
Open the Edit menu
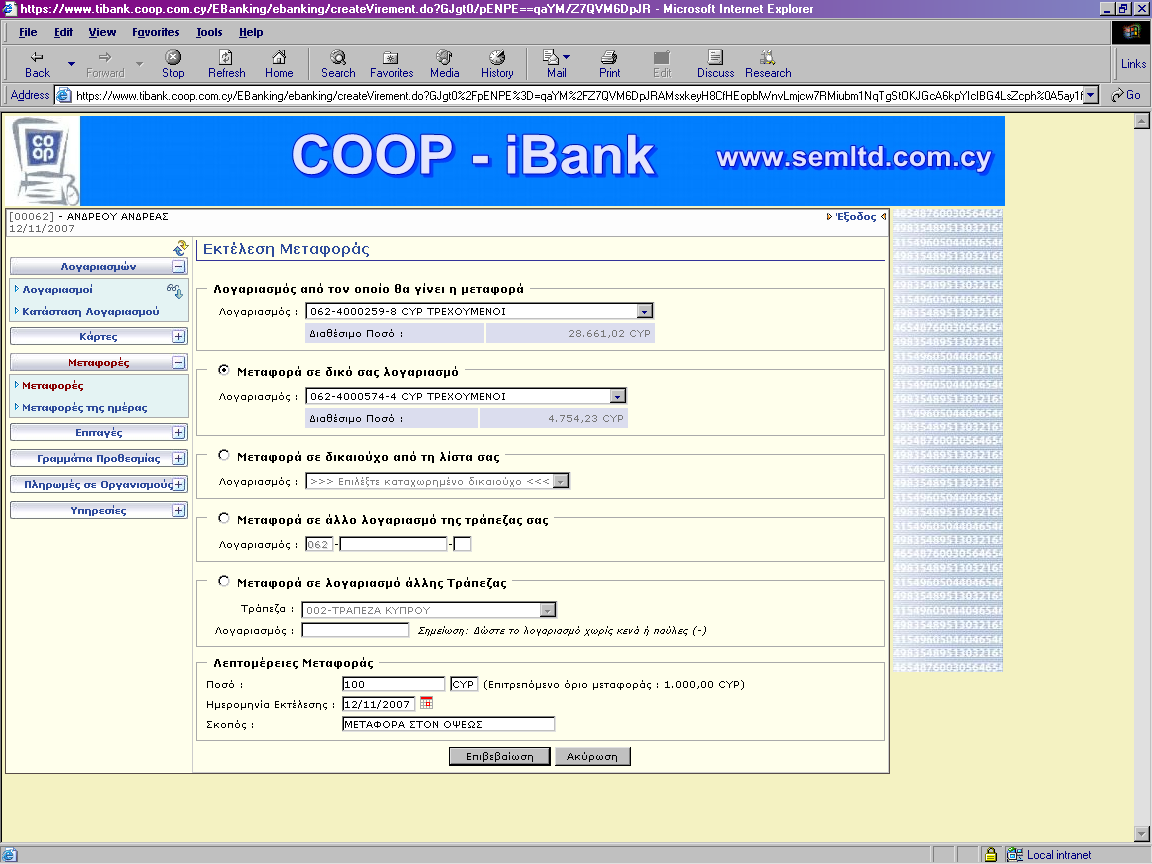tap(63, 32)
